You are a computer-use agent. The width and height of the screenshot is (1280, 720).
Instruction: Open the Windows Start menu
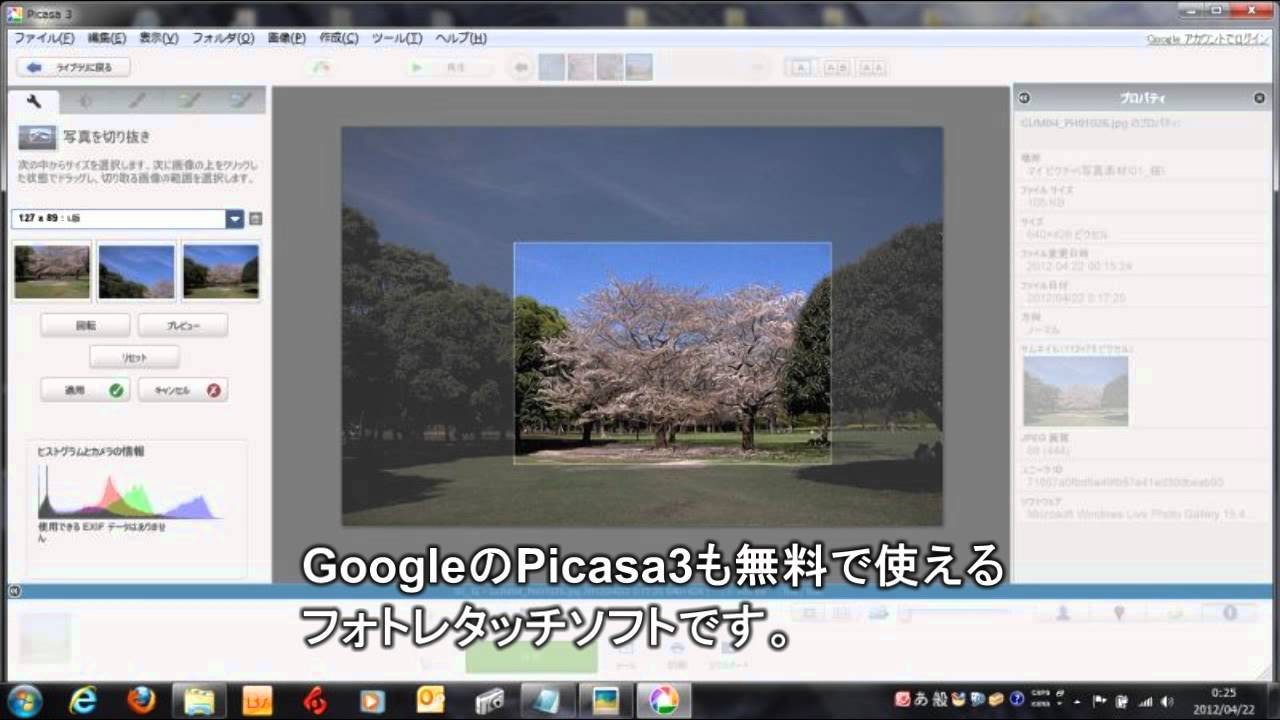24,701
